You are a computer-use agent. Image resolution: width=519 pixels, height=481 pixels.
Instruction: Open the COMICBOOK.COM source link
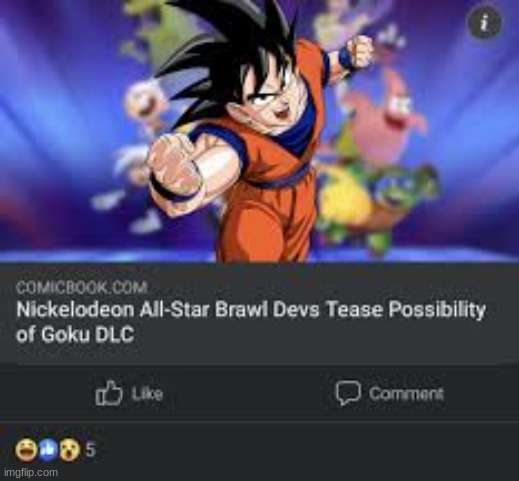[x=82, y=288]
